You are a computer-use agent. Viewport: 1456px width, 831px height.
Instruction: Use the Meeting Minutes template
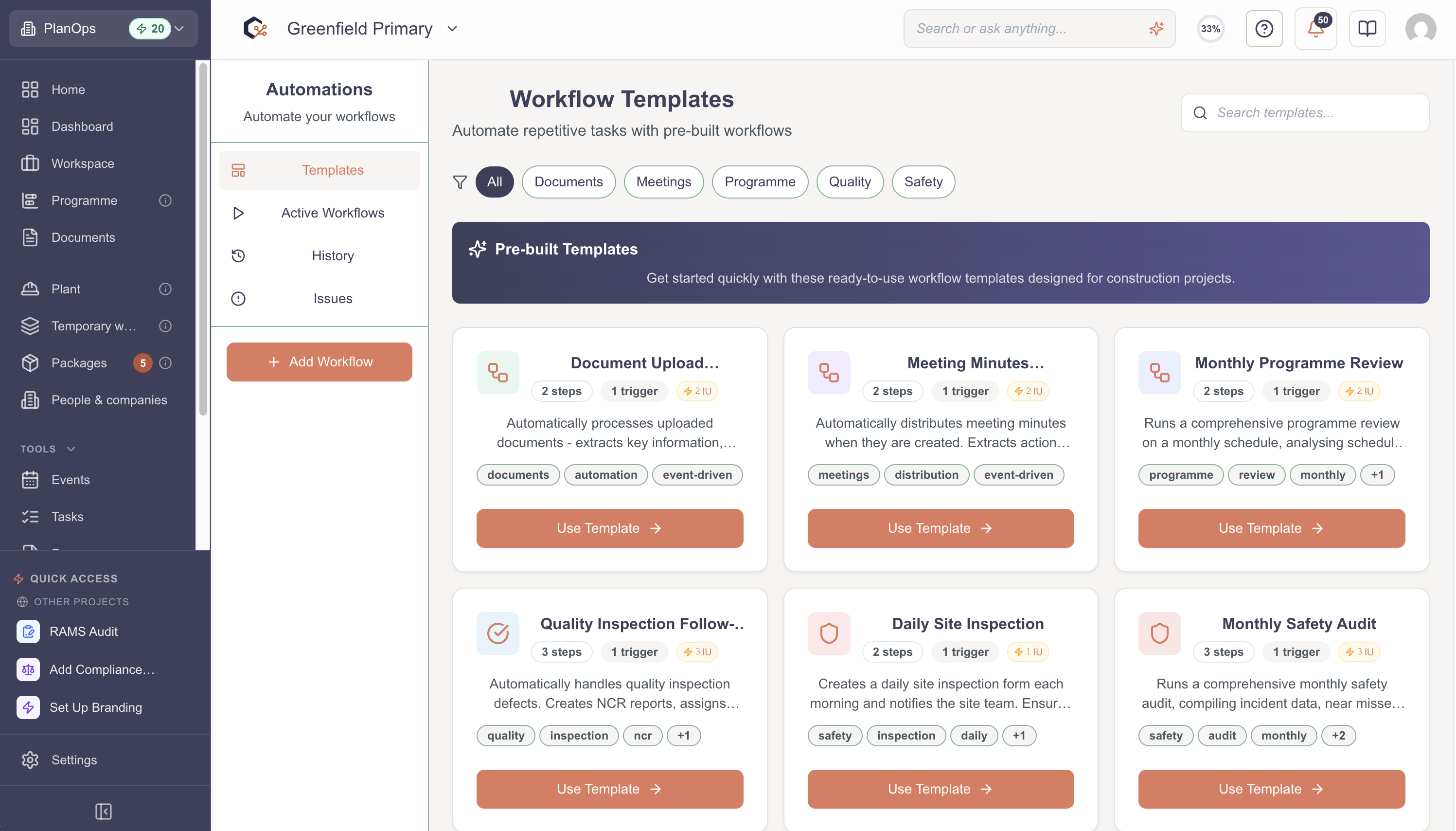[x=941, y=528]
